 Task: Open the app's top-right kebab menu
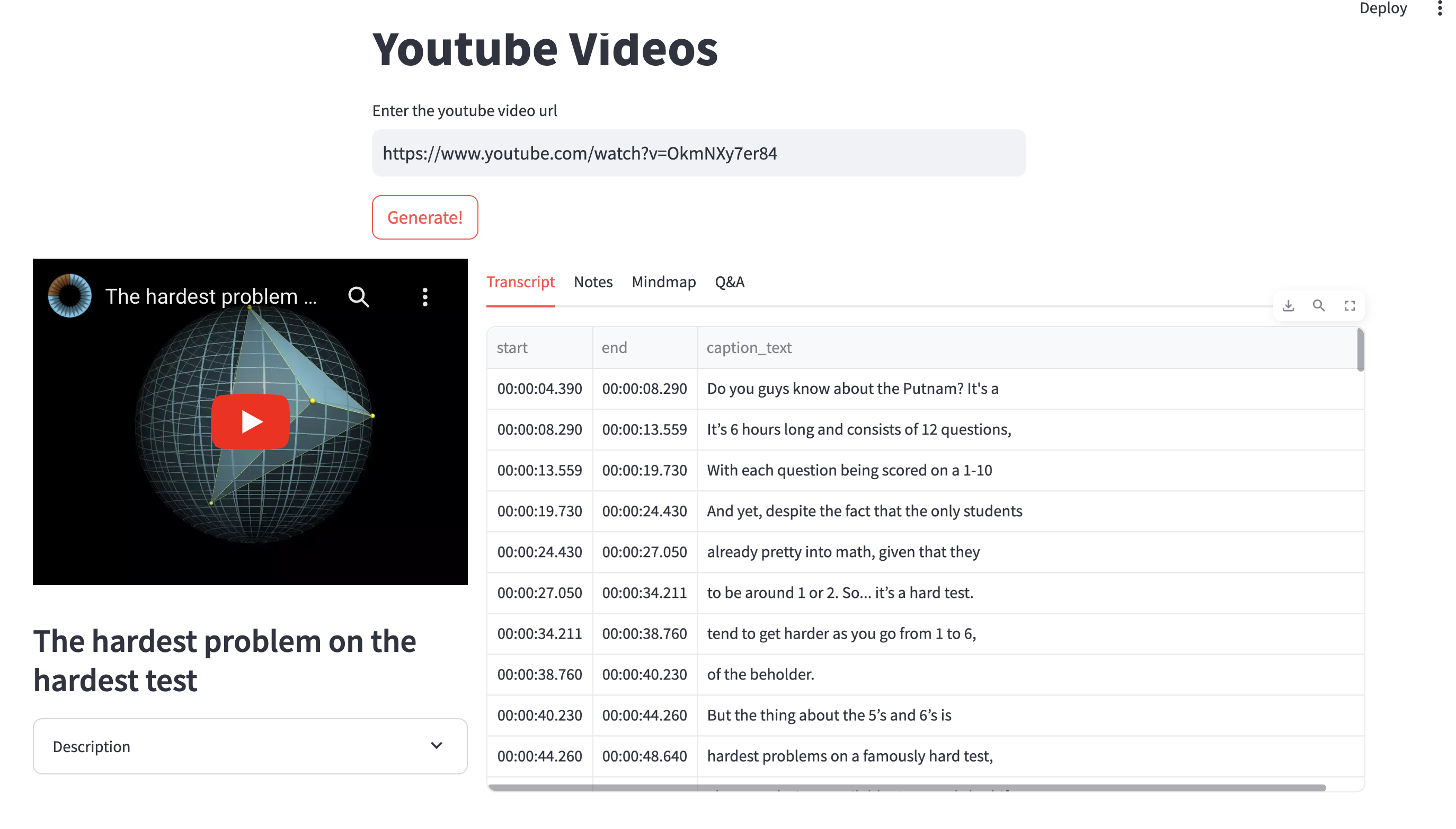[1440, 8]
